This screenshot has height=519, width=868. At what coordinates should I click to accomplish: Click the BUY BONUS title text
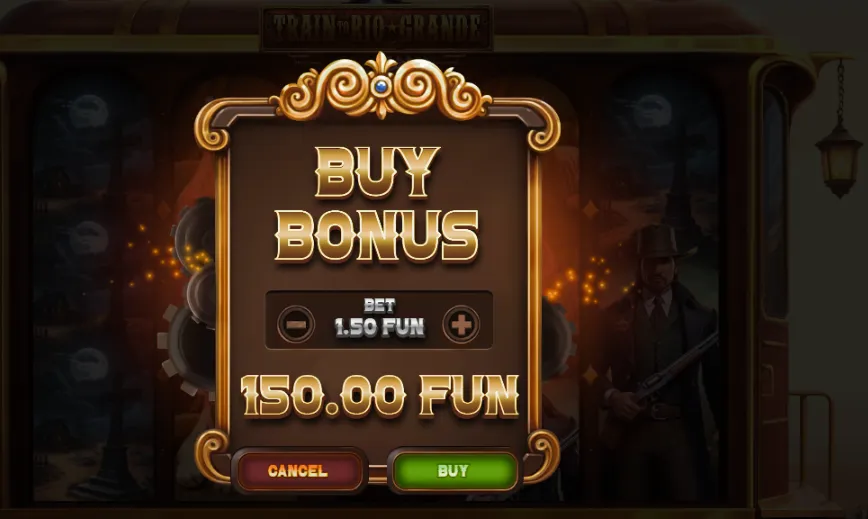(378, 204)
